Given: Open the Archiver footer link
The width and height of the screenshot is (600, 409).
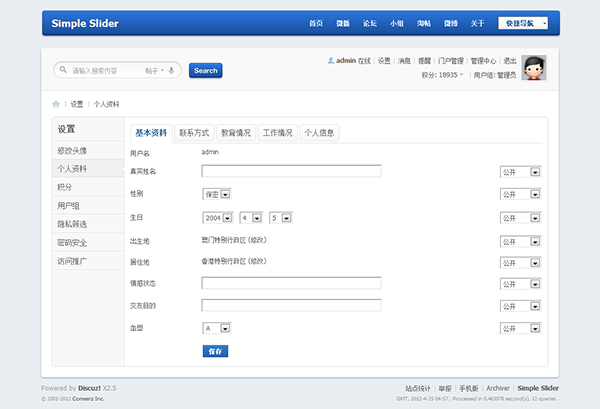Looking at the screenshot, I should pyautogui.click(x=498, y=388).
